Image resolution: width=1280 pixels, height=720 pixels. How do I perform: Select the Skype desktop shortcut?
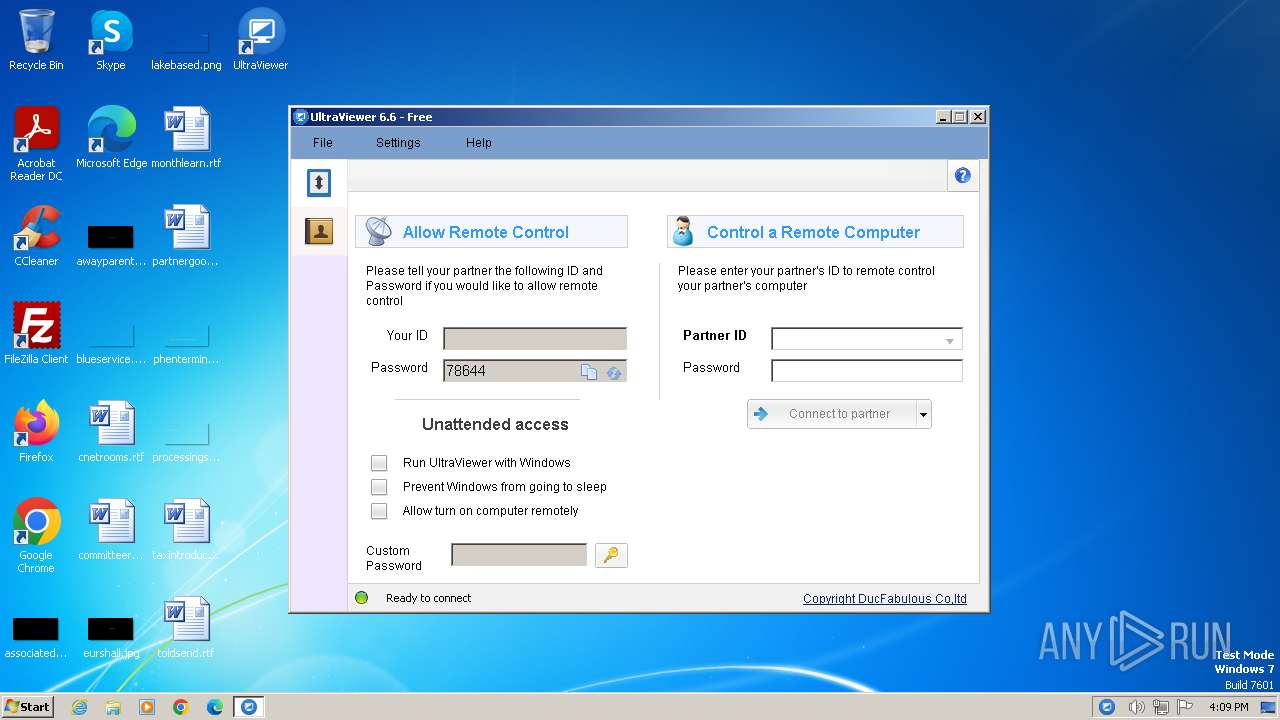pyautogui.click(x=110, y=40)
